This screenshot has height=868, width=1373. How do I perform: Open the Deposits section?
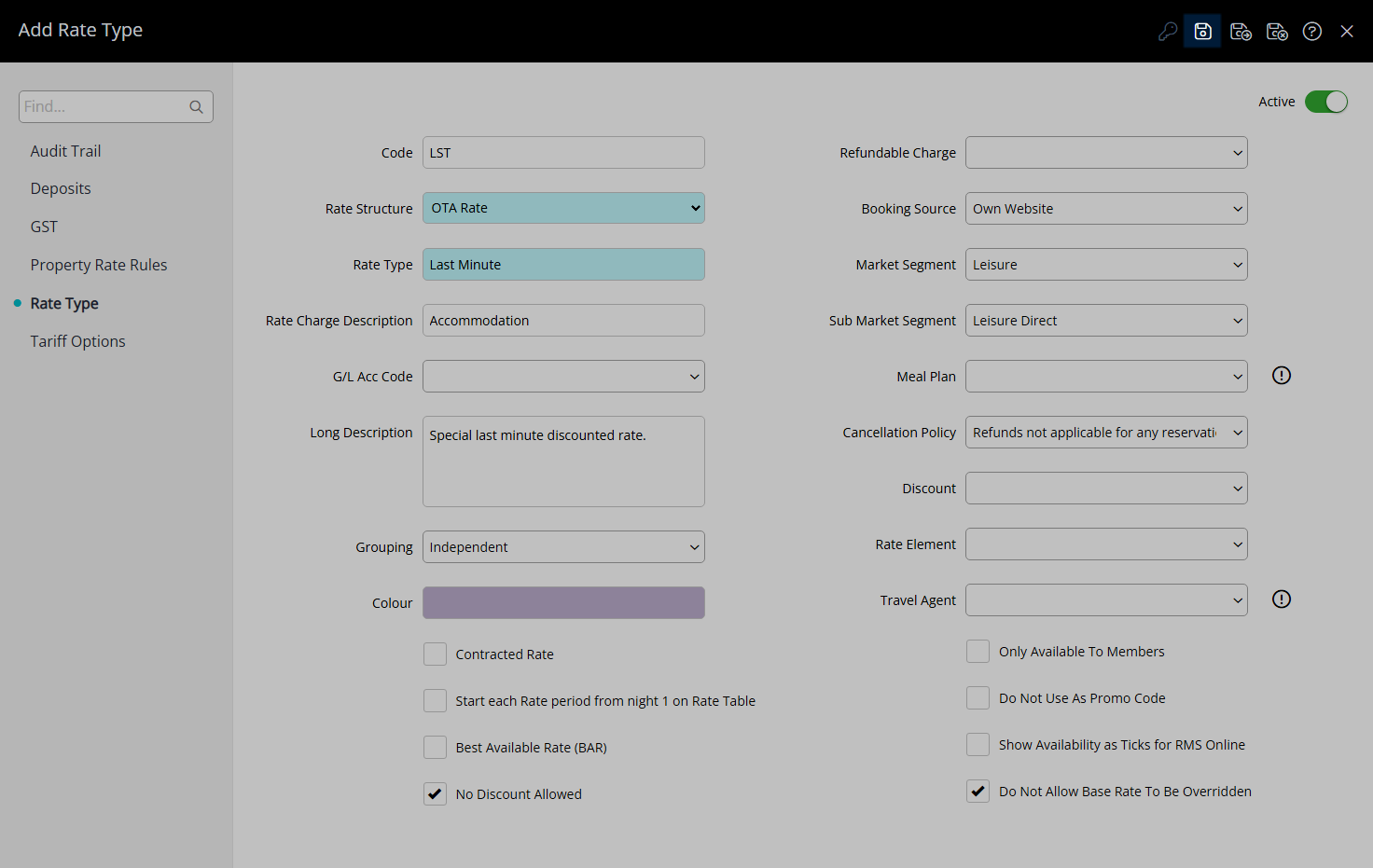(x=61, y=188)
